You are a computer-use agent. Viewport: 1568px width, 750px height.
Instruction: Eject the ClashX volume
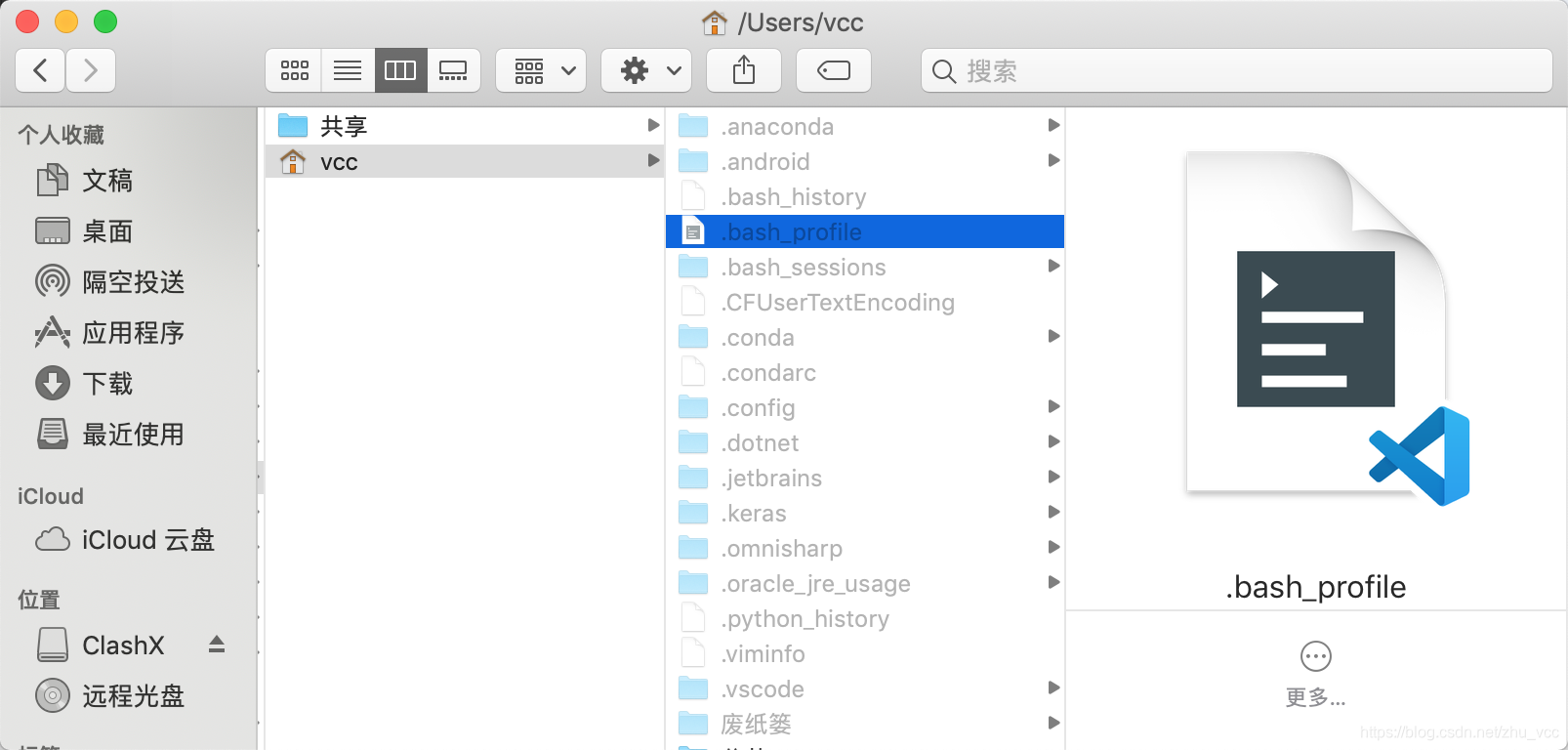pyautogui.click(x=217, y=645)
